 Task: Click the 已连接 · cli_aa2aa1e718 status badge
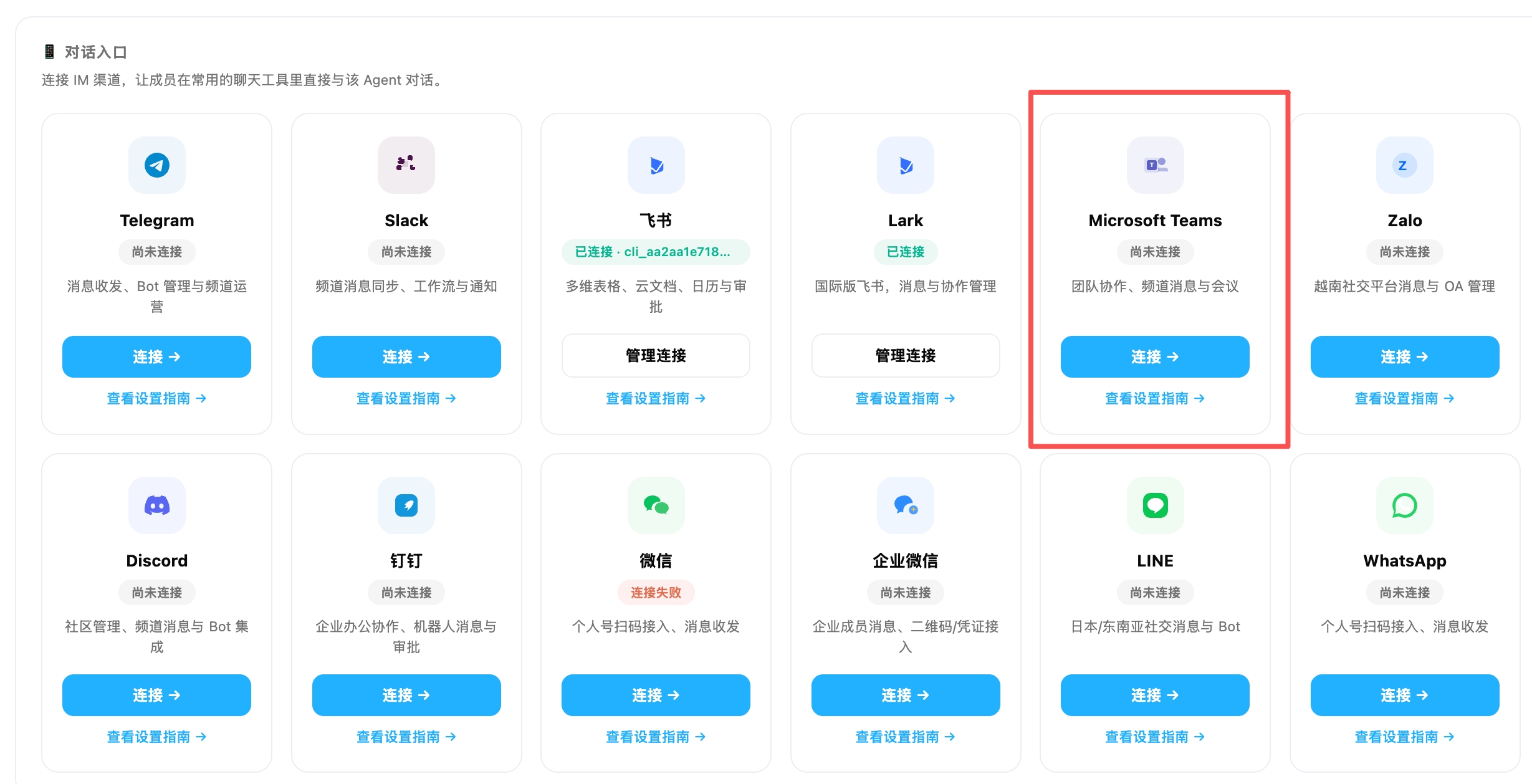click(x=656, y=252)
